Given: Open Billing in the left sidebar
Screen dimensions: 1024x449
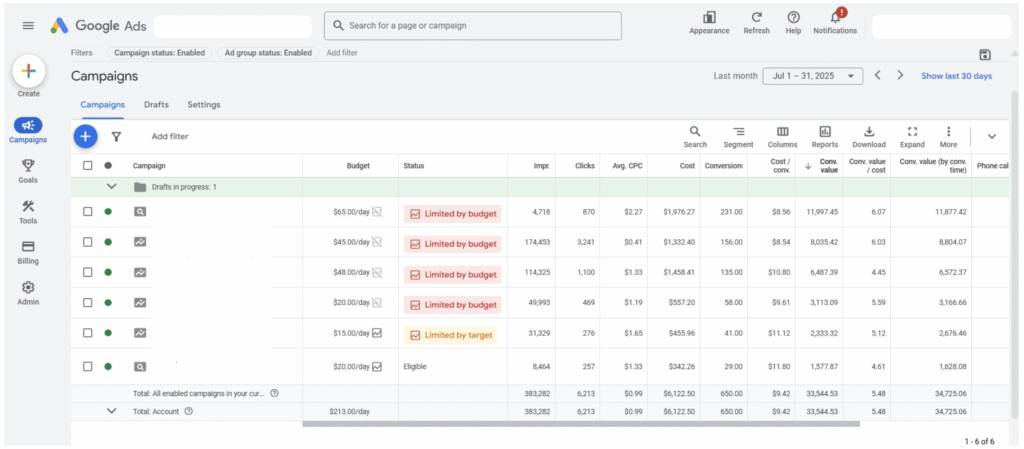Looking at the screenshot, I should click(28, 247).
